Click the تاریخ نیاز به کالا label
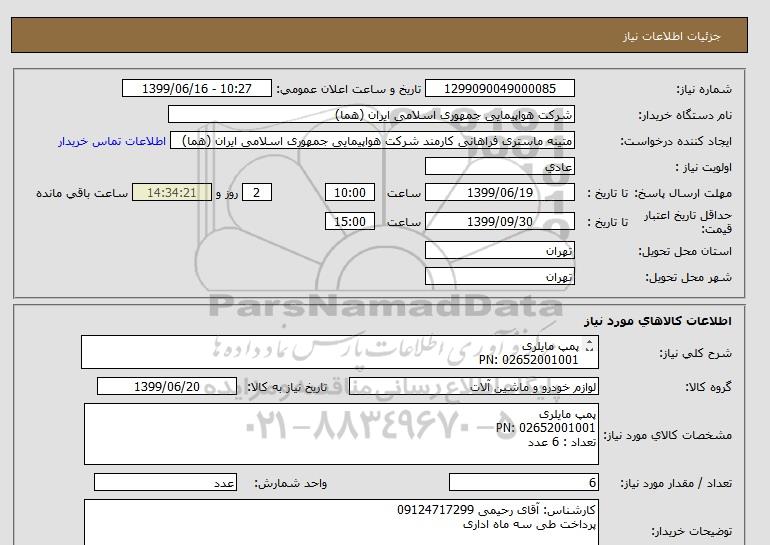 [287, 387]
